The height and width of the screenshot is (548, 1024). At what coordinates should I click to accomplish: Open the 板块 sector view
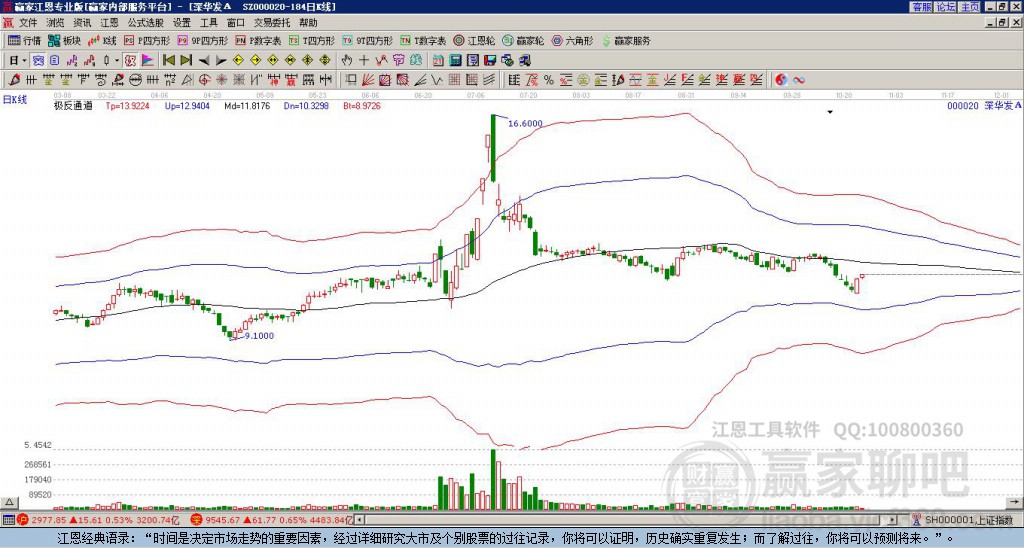point(64,40)
